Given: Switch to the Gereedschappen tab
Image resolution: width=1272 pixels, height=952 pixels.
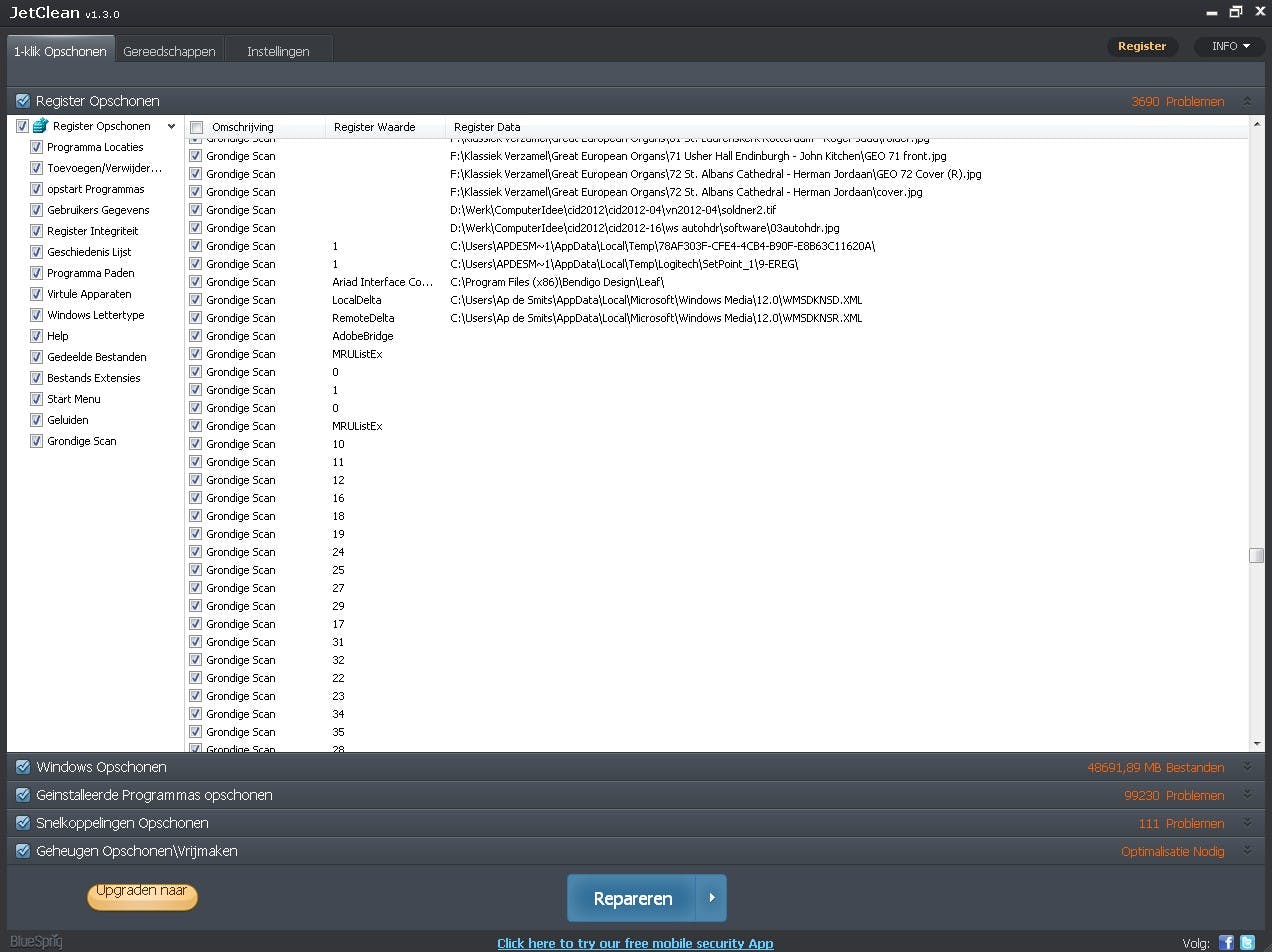Looking at the screenshot, I should coord(169,51).
